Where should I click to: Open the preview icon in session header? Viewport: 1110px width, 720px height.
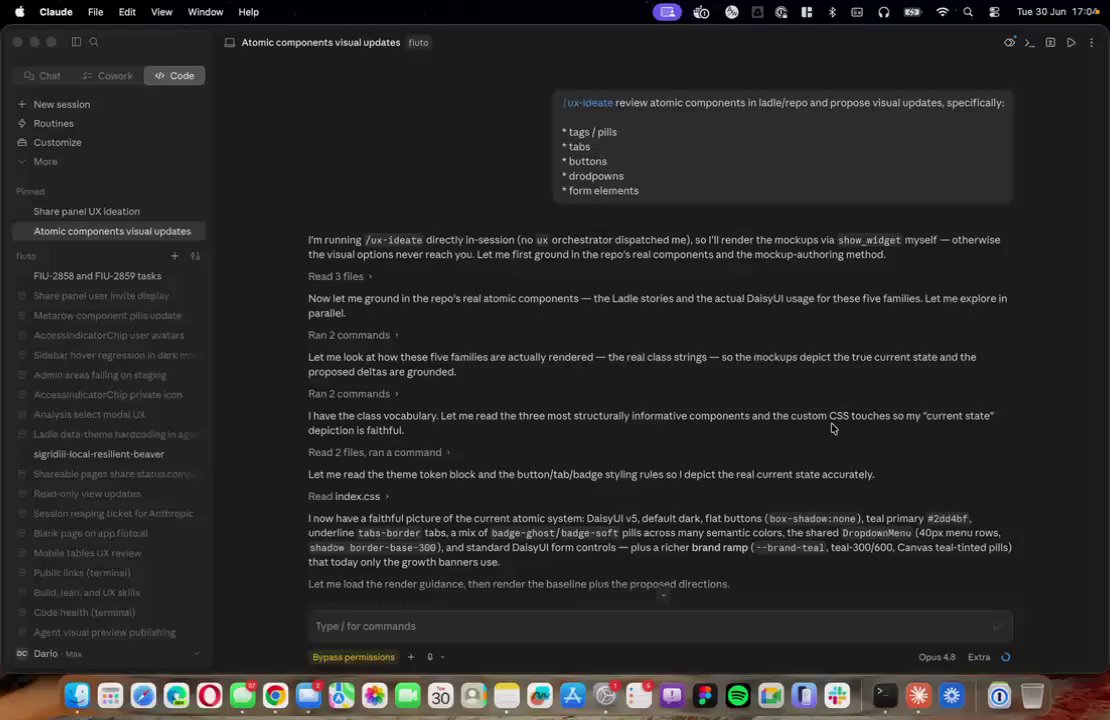[x=1009, y=42]
